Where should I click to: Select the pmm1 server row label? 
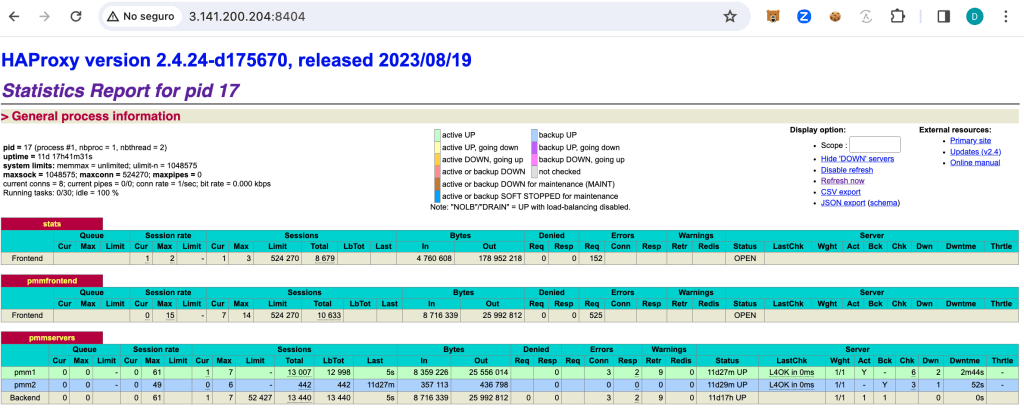pyautogui.click(x=24, y=371)
